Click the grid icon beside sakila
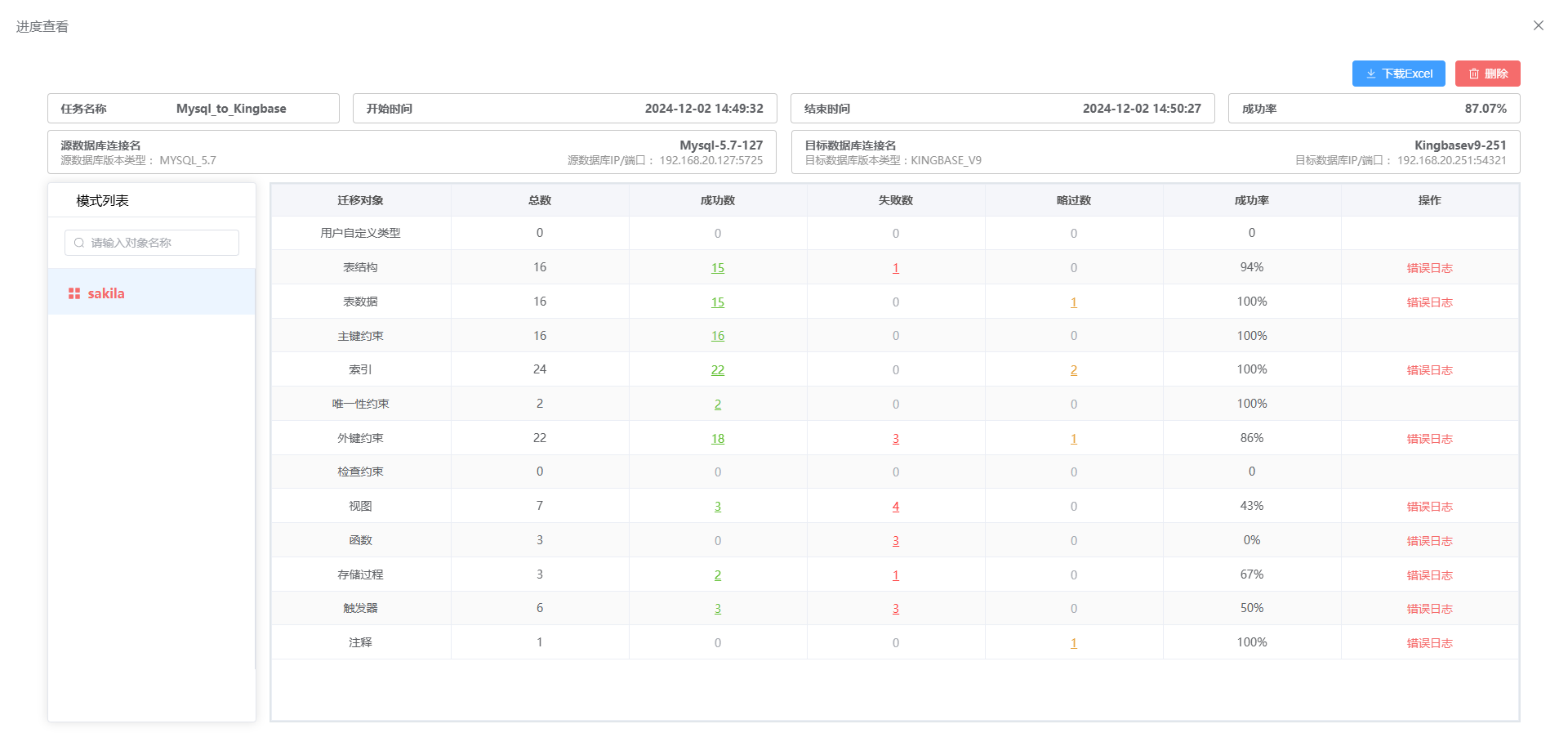1568x751 pixels. coord(74,293)
